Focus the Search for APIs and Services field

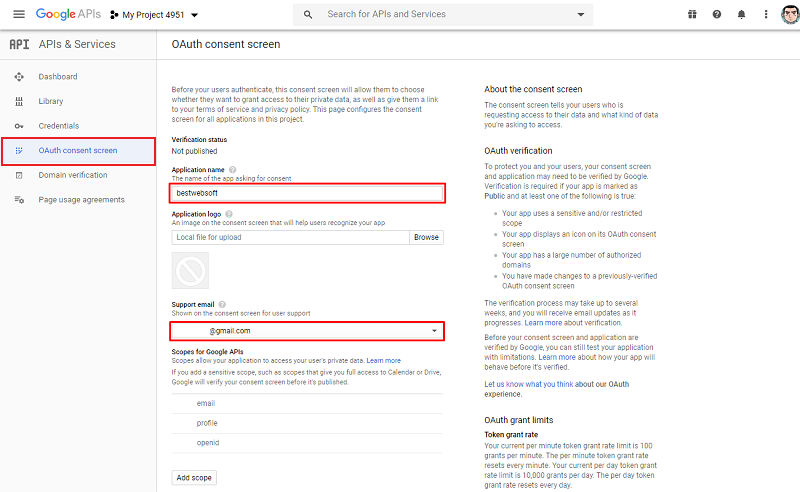coord(444,14)
